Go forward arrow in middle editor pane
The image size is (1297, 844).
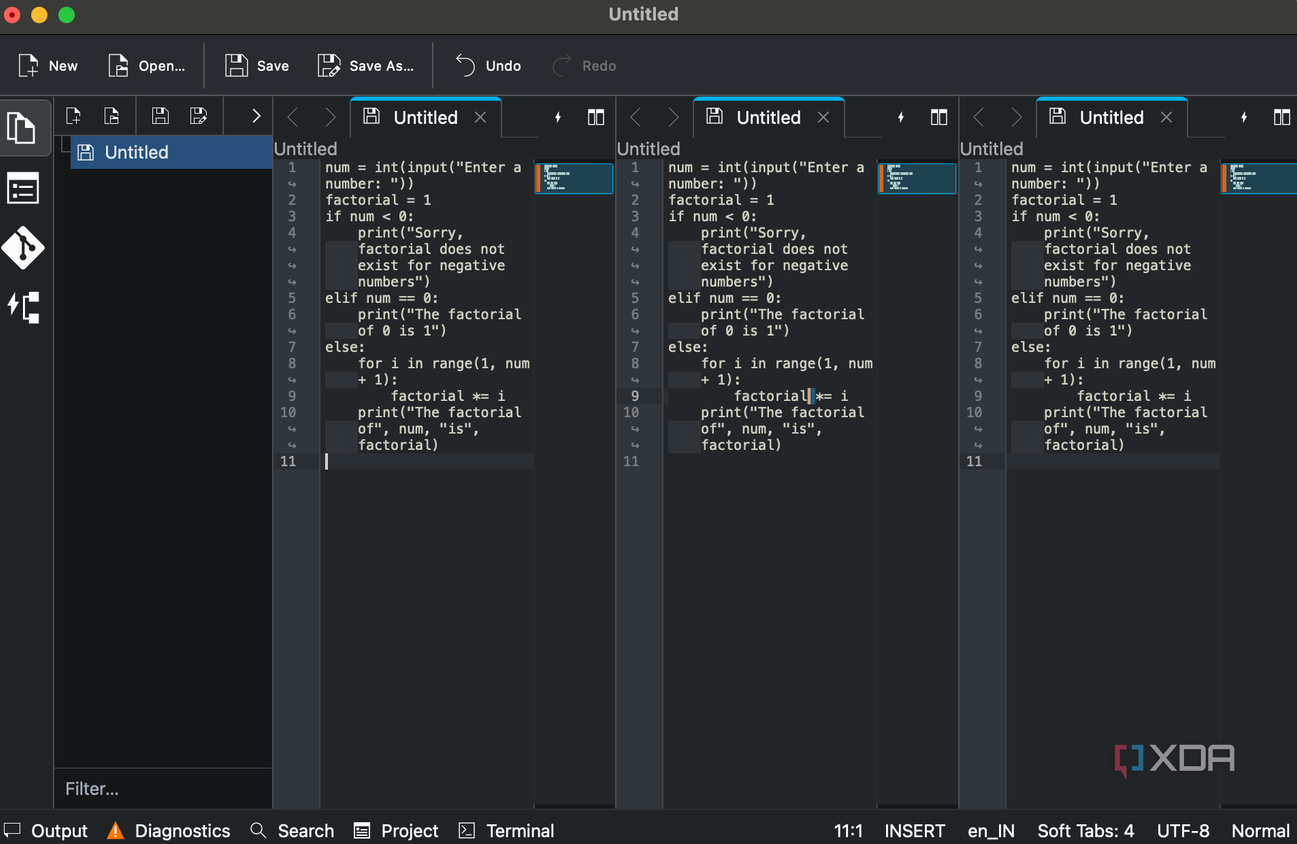(x=672, y=118)
